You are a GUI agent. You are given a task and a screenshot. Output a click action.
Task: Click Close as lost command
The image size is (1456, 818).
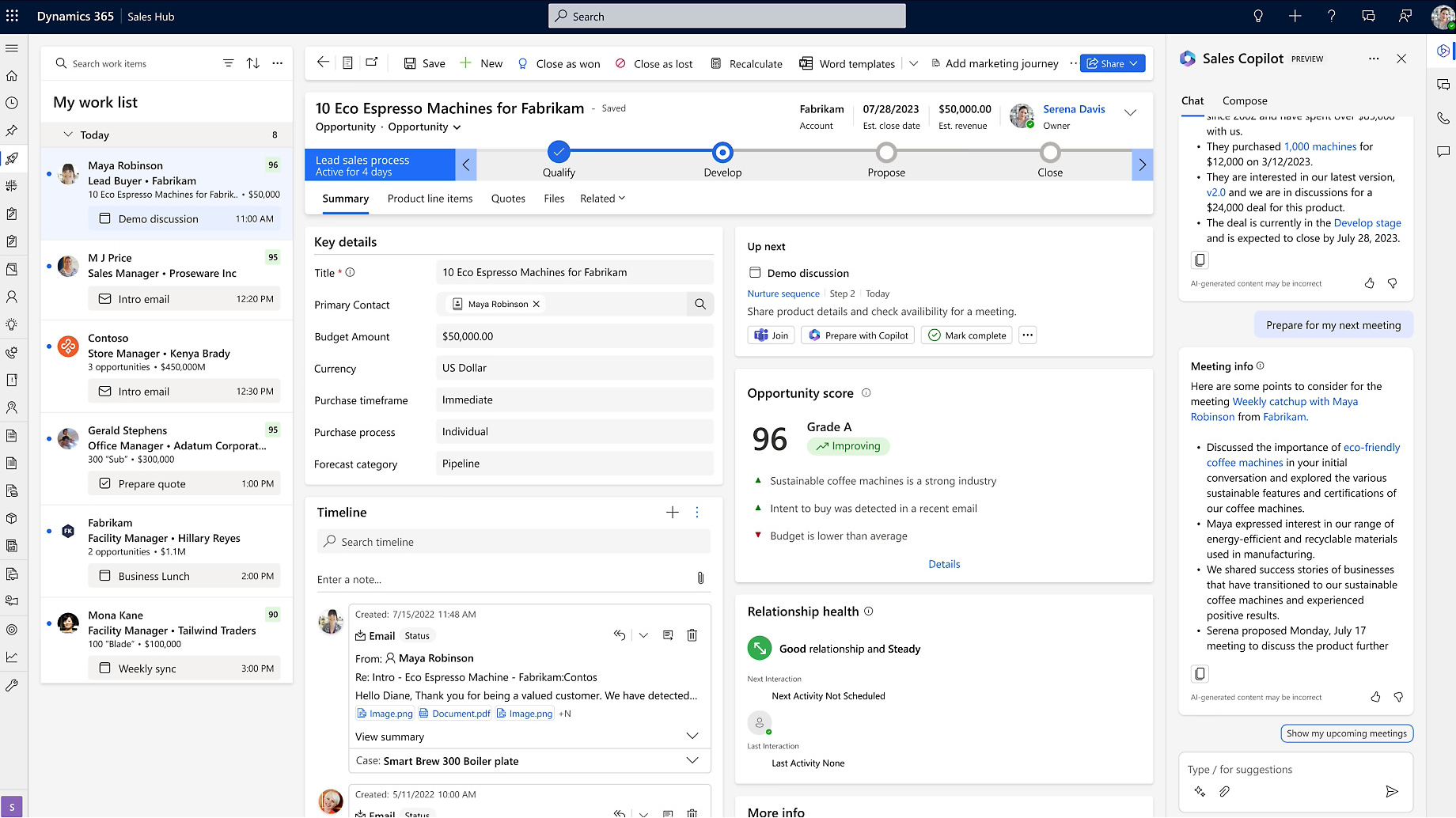654,63
